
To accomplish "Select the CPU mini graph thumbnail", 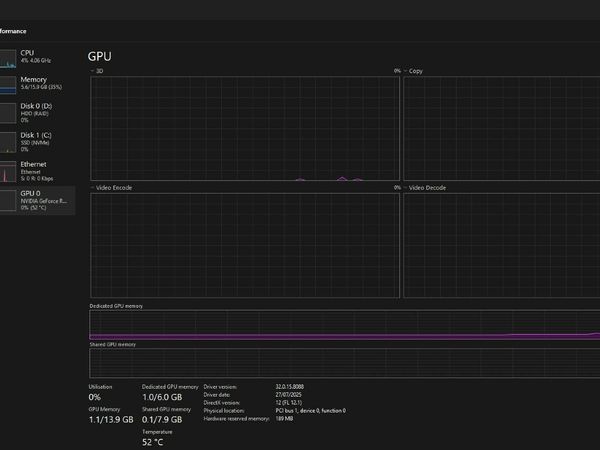I will pos(8,59).
